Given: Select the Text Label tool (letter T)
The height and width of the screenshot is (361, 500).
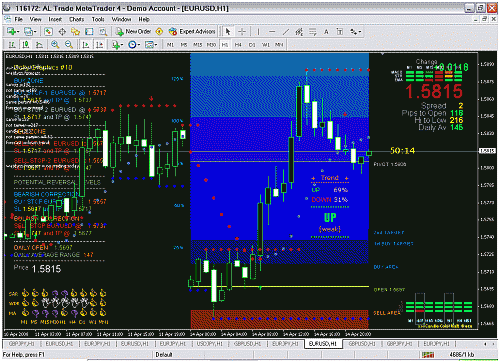Looking at the screenshot, I should 340,32.
